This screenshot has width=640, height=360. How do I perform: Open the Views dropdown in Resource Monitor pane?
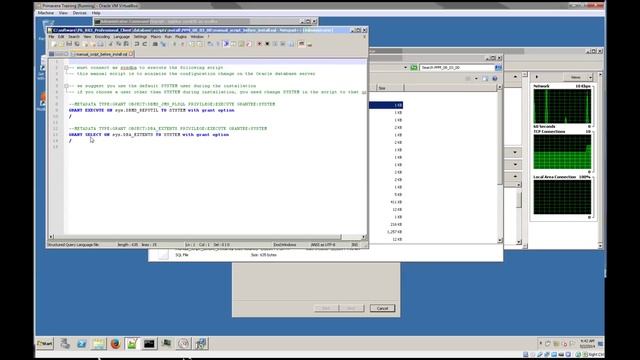[x=578, y=77]
